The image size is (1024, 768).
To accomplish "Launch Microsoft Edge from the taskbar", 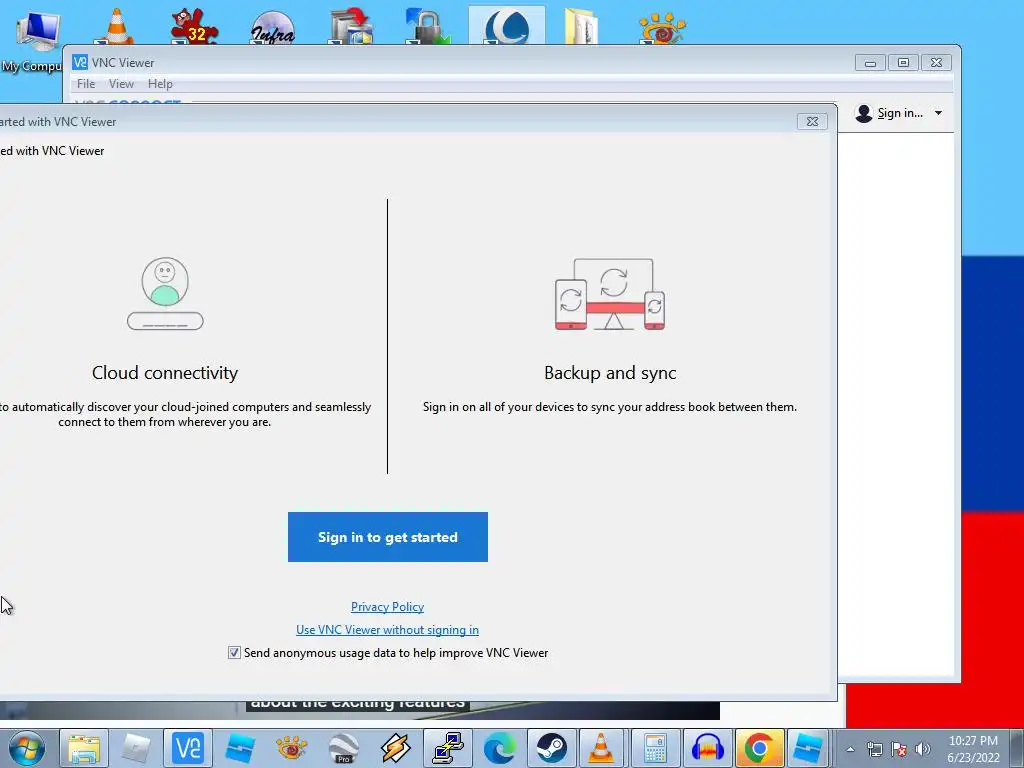I will 500,748.
